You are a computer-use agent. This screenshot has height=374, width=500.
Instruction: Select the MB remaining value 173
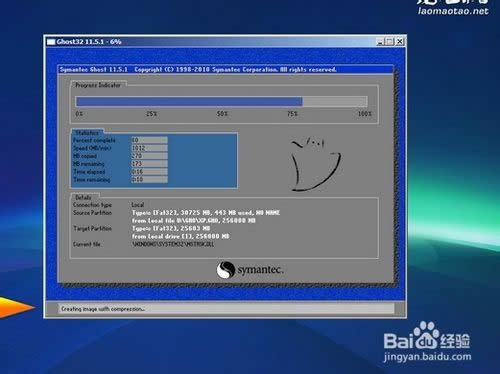[x=149, y=164]
